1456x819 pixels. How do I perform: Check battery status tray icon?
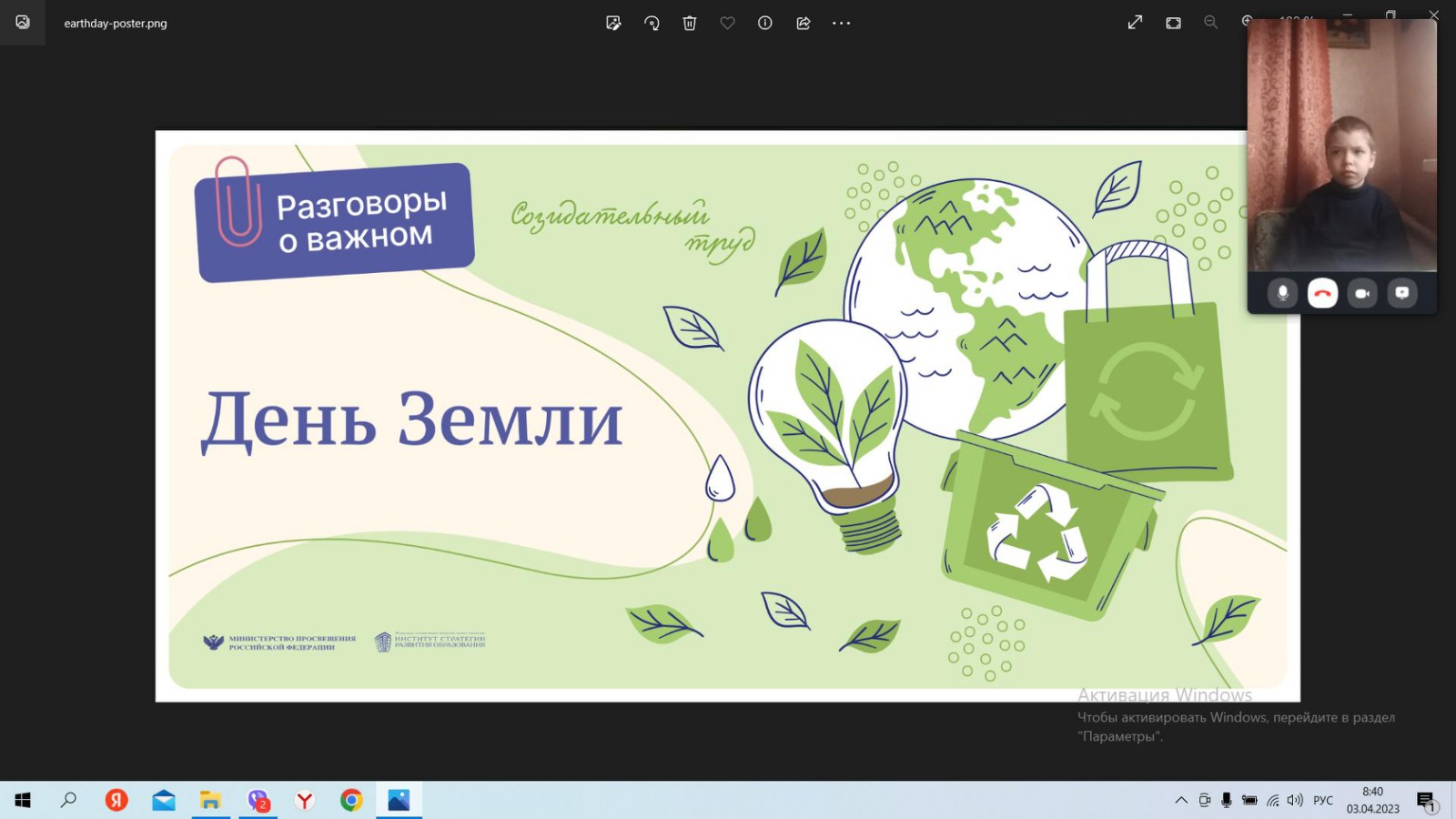point(1249,800)
